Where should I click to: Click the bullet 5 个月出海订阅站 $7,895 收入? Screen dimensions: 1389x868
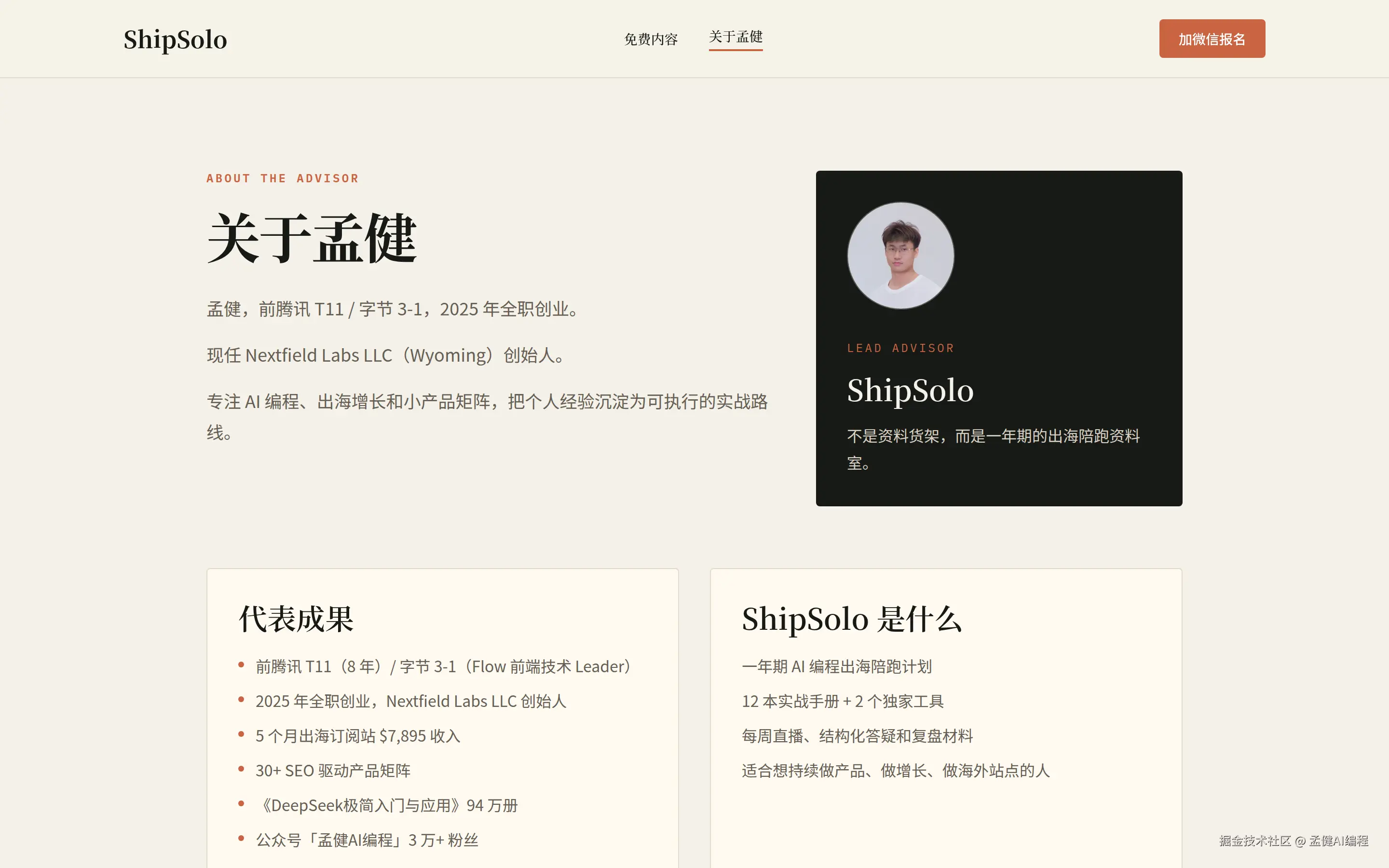tap(357, 736)
